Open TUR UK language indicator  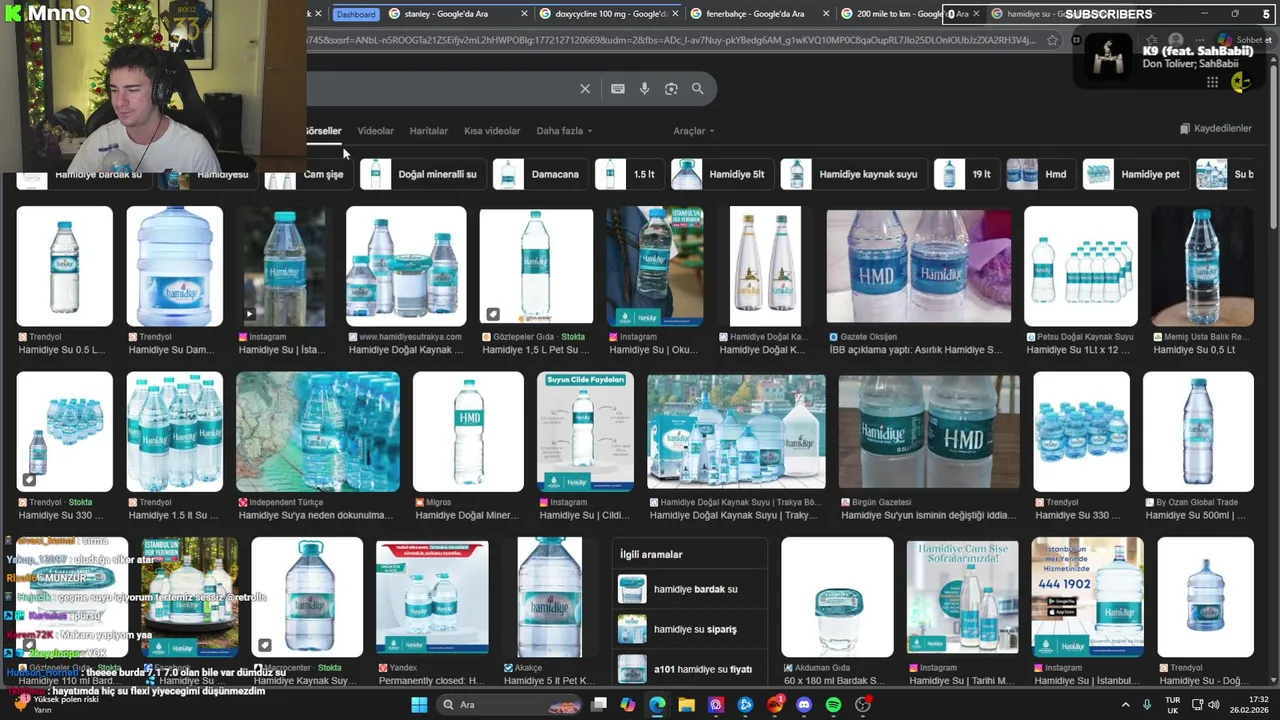tap(1173, 705)
